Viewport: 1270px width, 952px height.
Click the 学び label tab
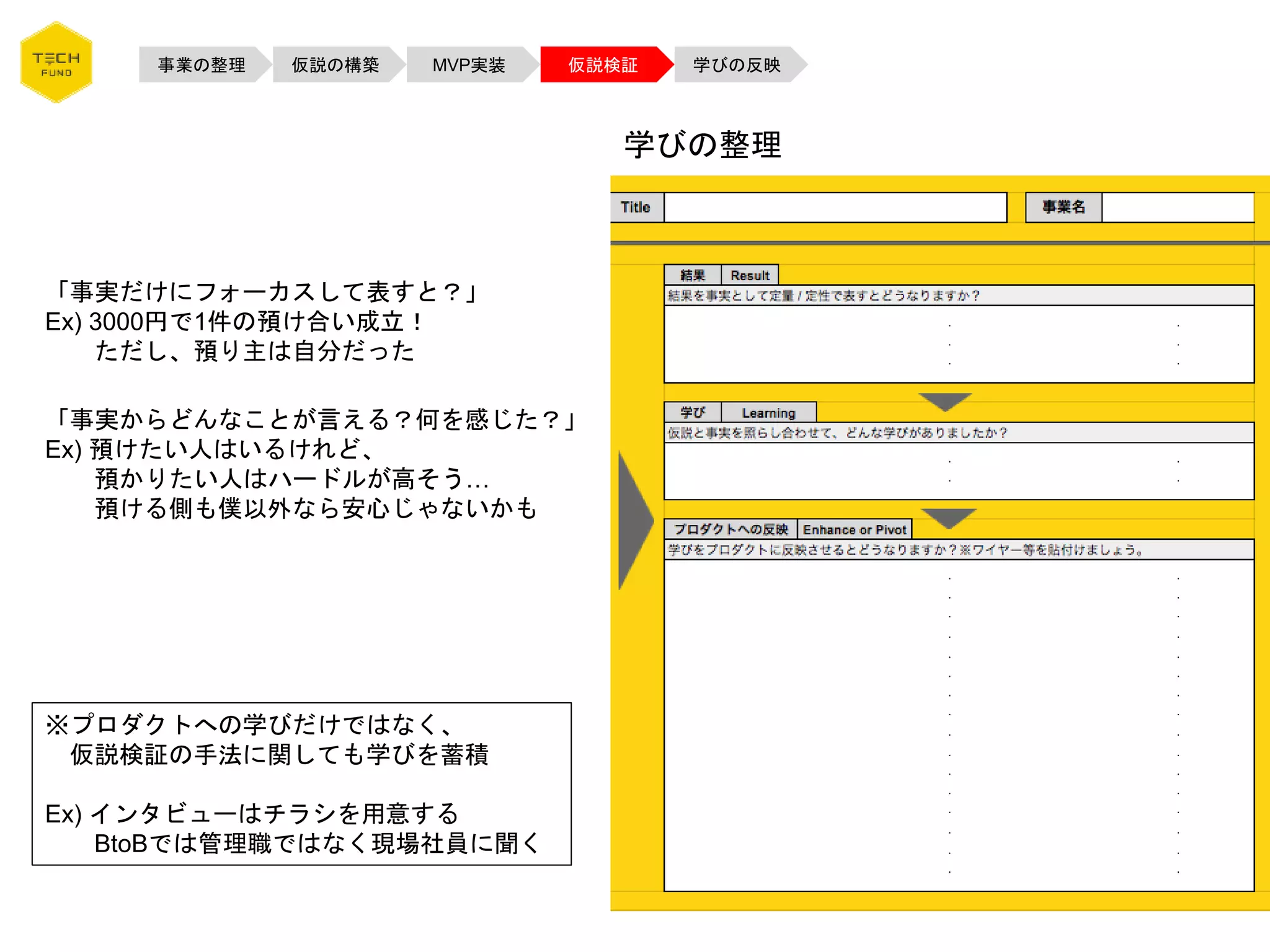[x=693, y=413]
